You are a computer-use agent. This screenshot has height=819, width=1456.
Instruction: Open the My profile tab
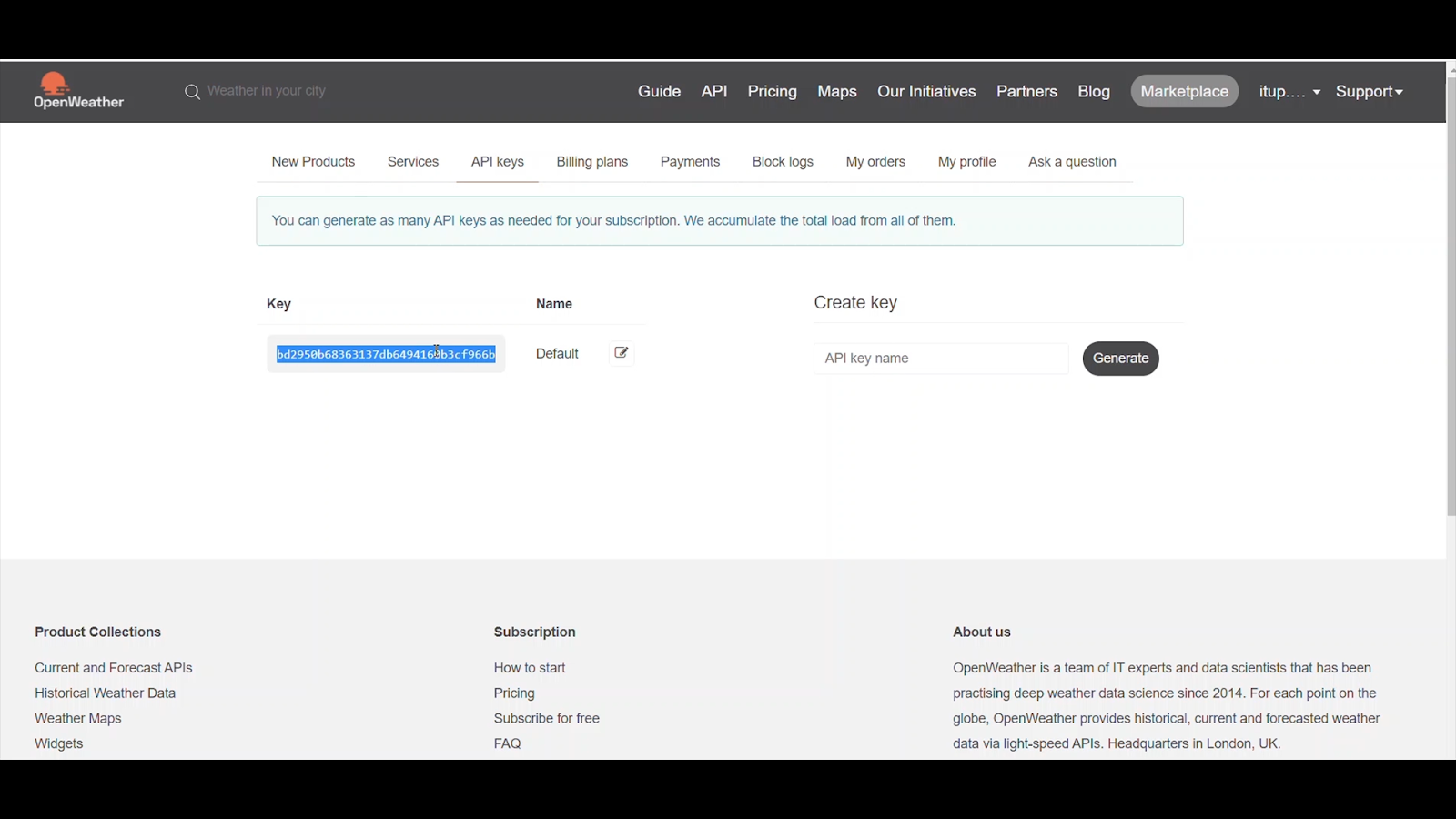click(x=966, y=162)
